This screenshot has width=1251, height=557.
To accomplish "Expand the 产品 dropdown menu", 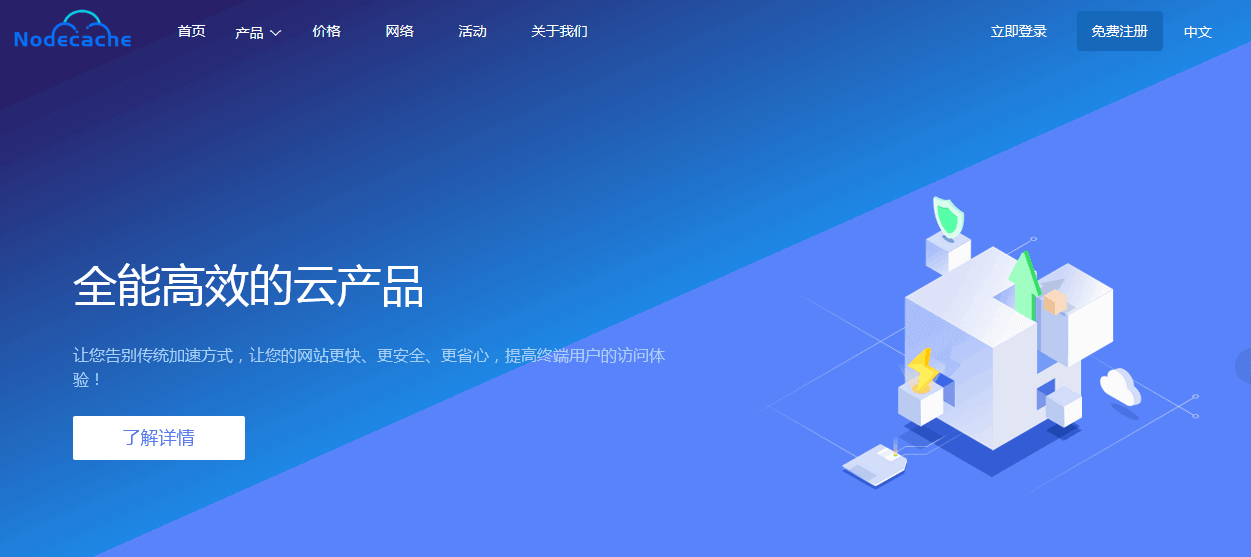I will 258,32.
